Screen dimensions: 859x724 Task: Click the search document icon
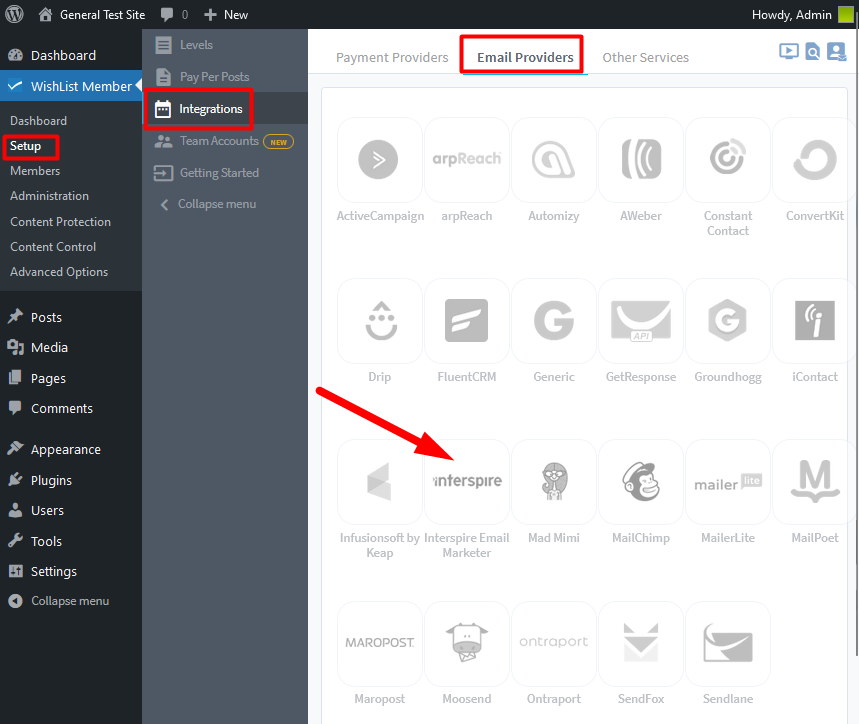click(812, 51)
